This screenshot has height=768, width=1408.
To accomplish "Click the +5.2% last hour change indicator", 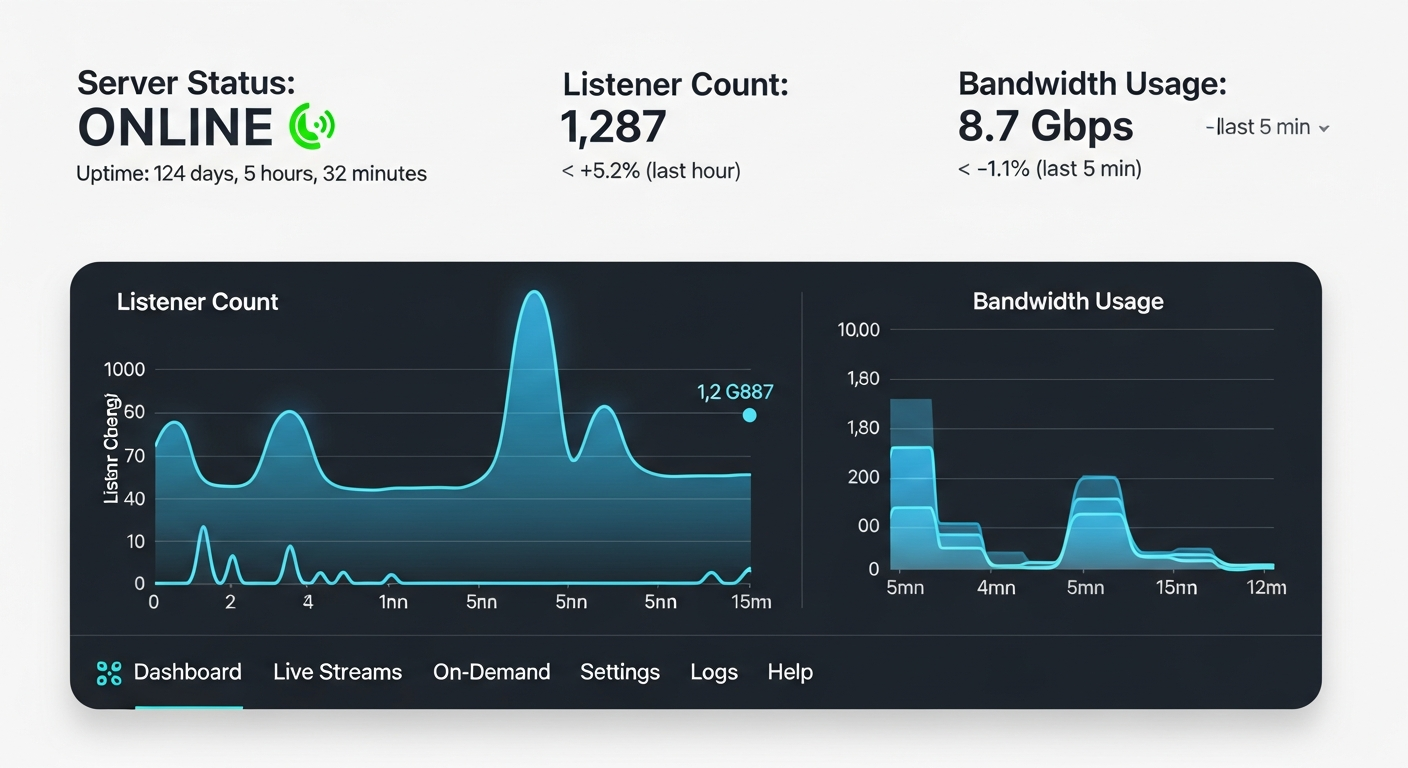I will 650,170.
